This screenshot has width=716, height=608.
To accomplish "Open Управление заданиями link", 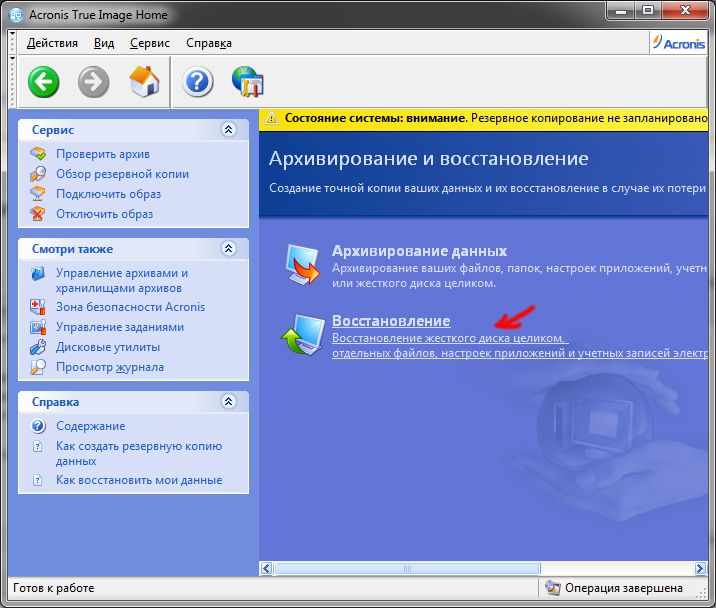I will tap(120, 327).
